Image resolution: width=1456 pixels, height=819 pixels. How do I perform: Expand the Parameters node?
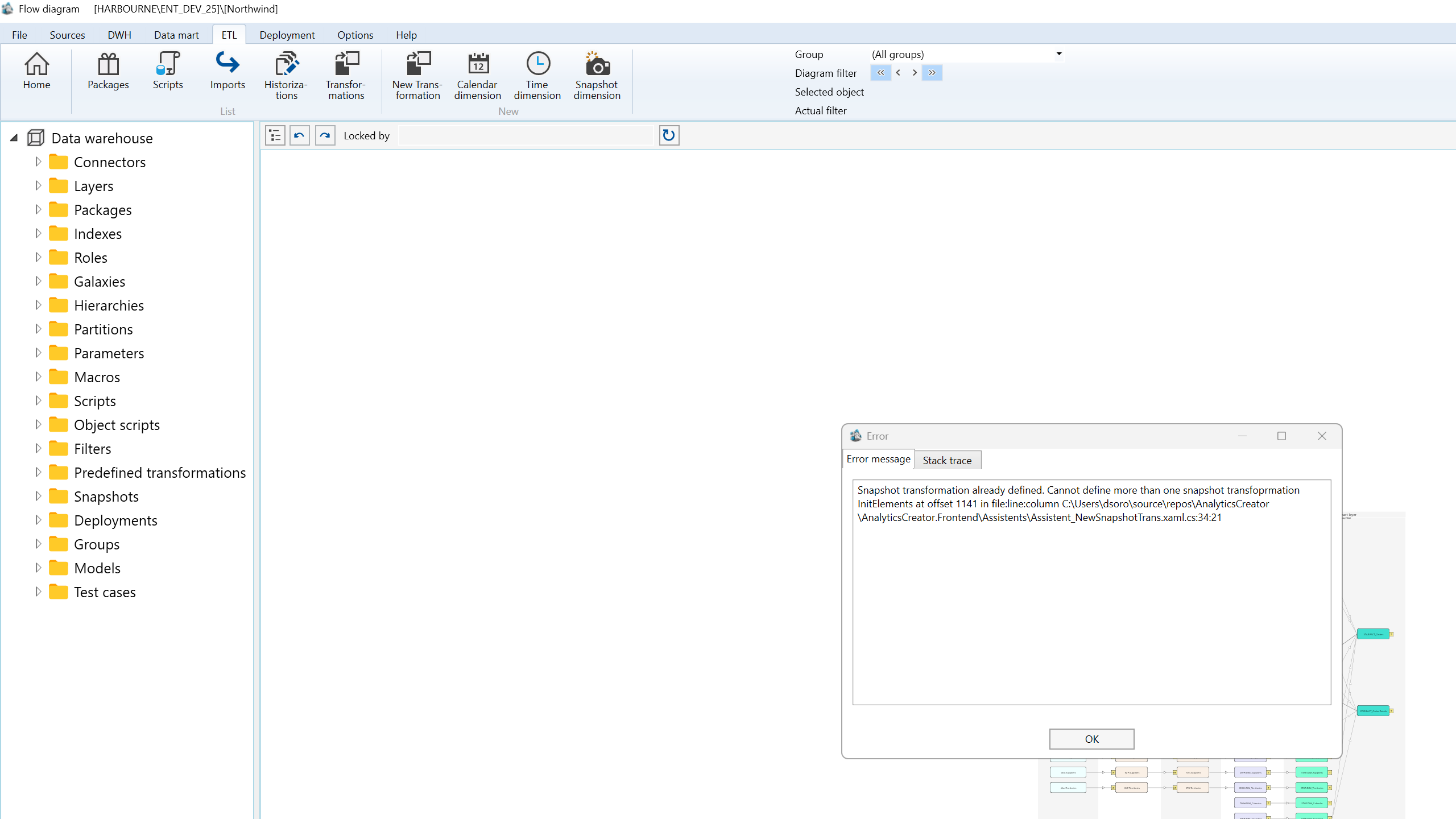pyautogui.click(x=38, y=353)
